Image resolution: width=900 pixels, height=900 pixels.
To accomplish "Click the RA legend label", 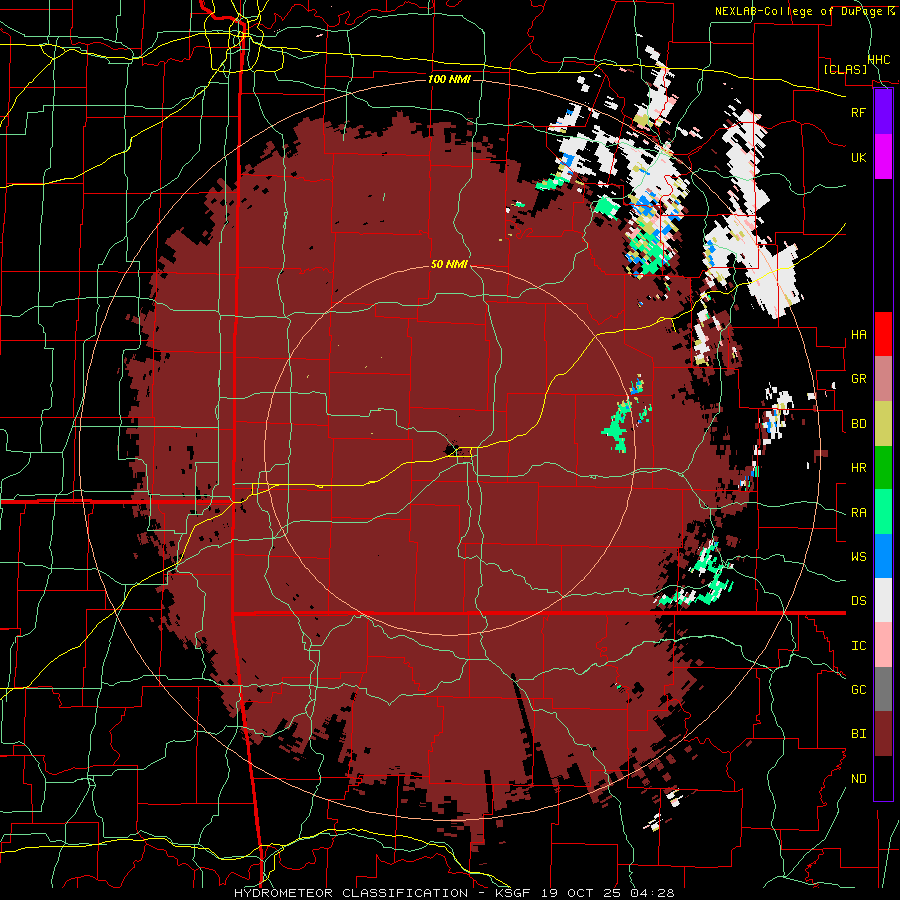I will tap(858, 513).
